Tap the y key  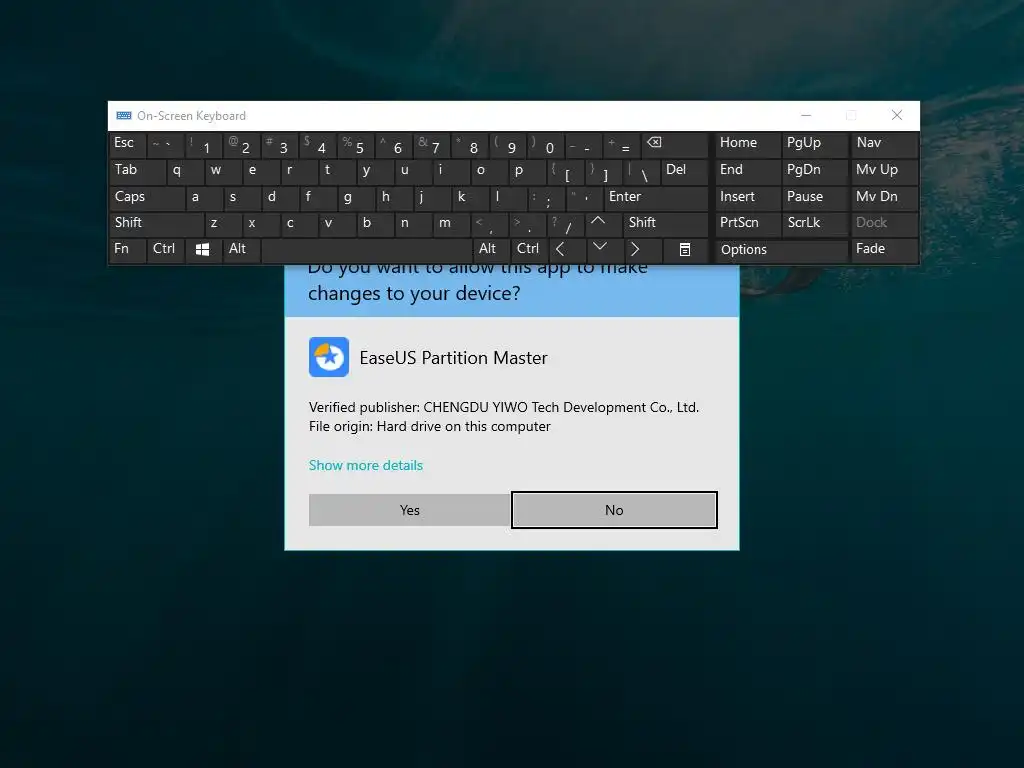click(375, 171)
